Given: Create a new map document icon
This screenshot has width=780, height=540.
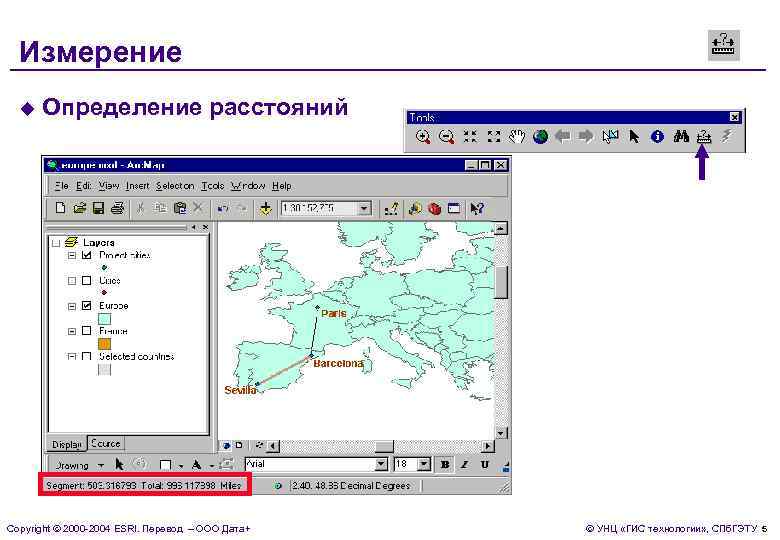Looking at the screenshot, I should pyautogui.click(x=60, y=208).
